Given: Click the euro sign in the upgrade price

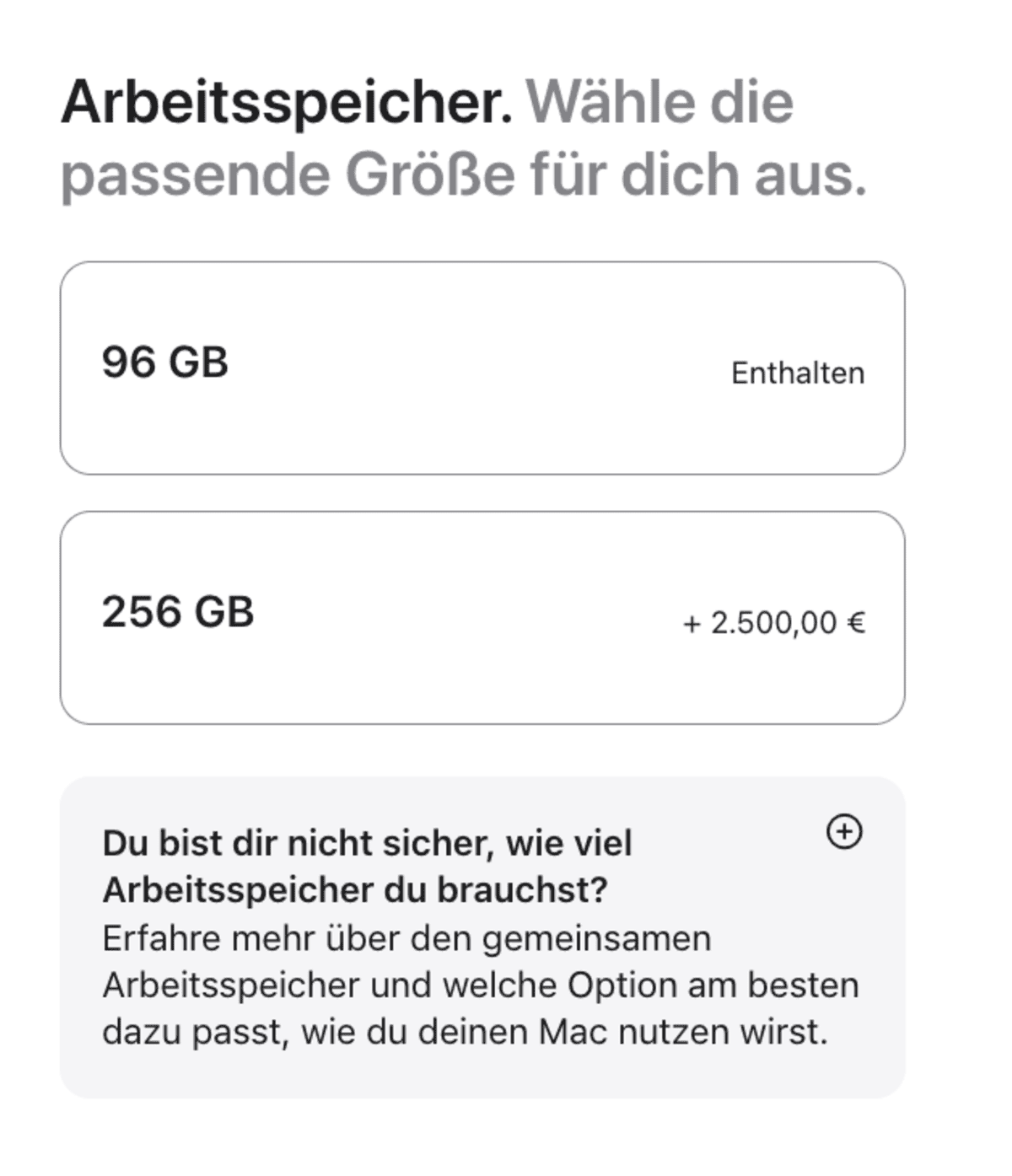Looking at the screenshot, I should pos(856,623).
